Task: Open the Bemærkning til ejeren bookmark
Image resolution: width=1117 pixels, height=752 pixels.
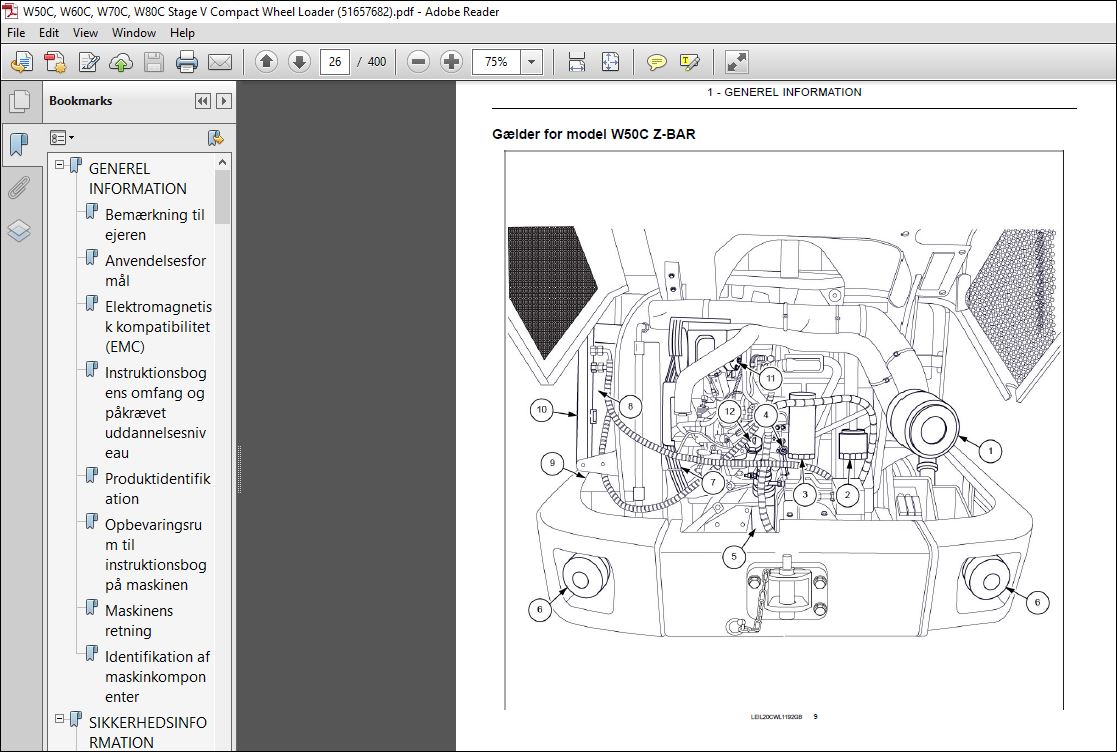Action: (x=155, y=224)
